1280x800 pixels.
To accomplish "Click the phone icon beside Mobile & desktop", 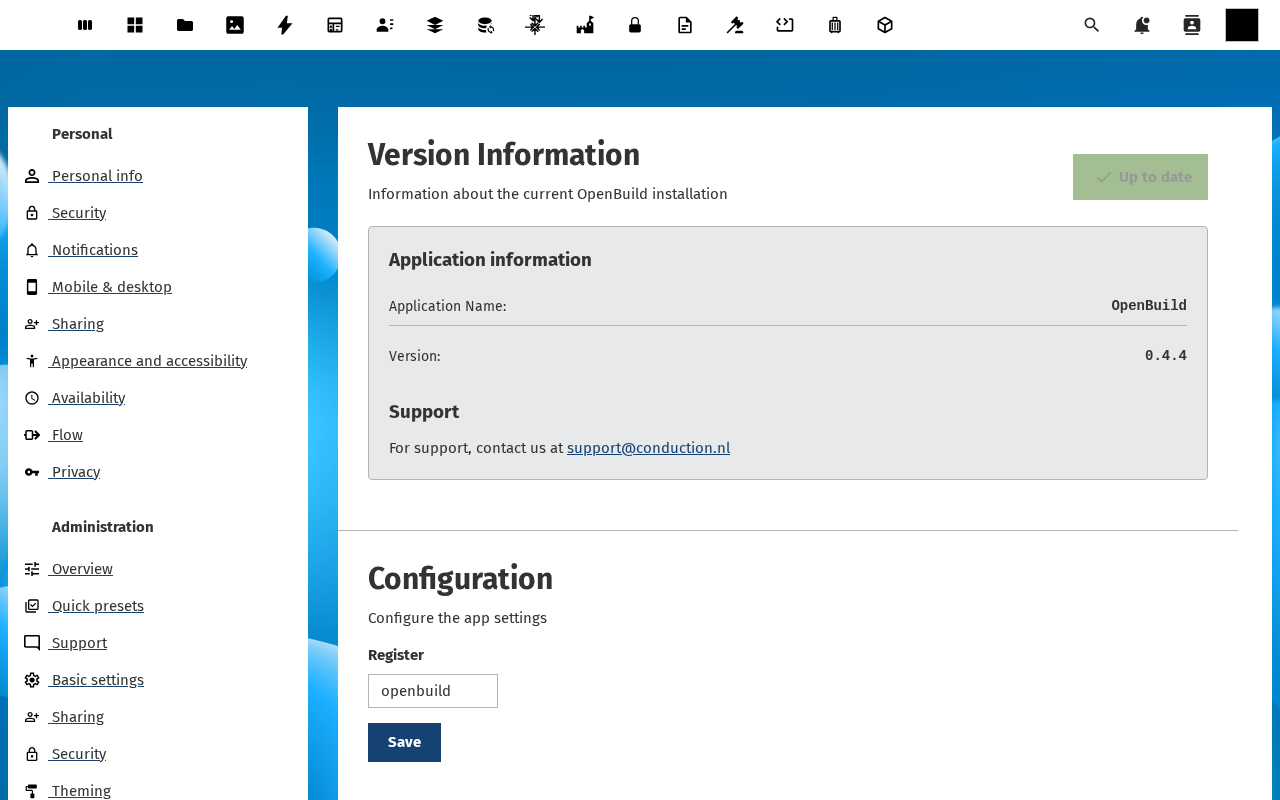I will coord(32,287).
